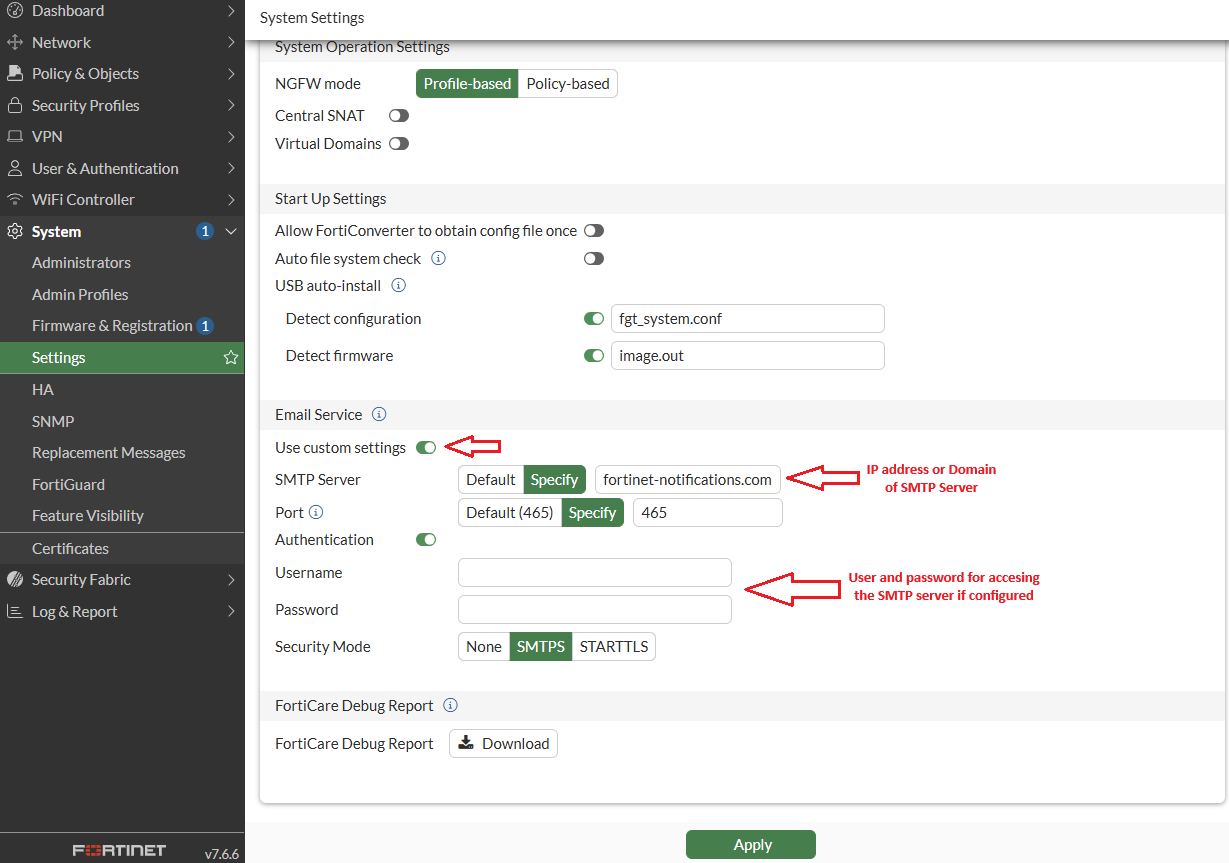
Task: Click the Username input field
Action: click(595, 573)
